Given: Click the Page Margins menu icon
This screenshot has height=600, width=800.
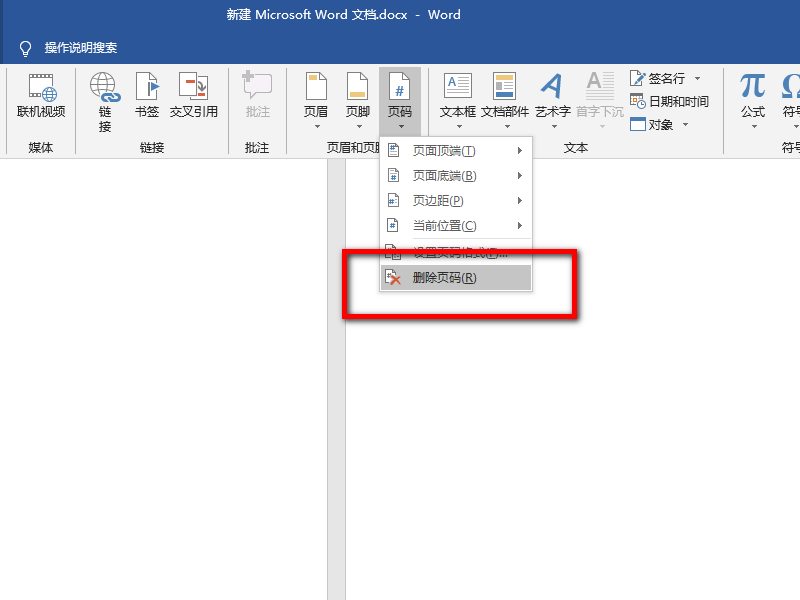Looking at the screenshot, I should pos(393,201).
